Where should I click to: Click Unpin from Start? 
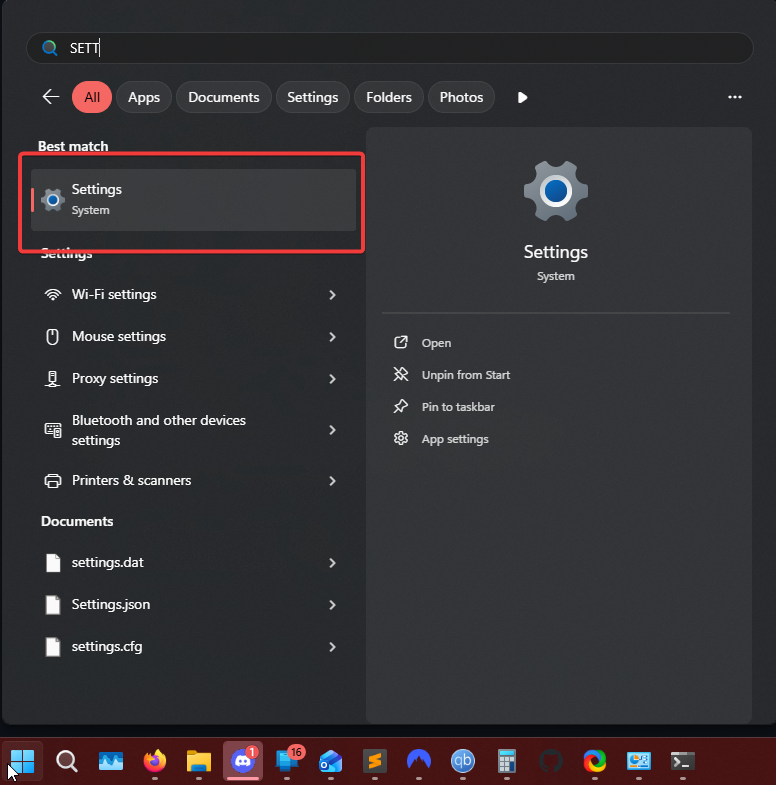pyautogui.click(x=466, y=375)
